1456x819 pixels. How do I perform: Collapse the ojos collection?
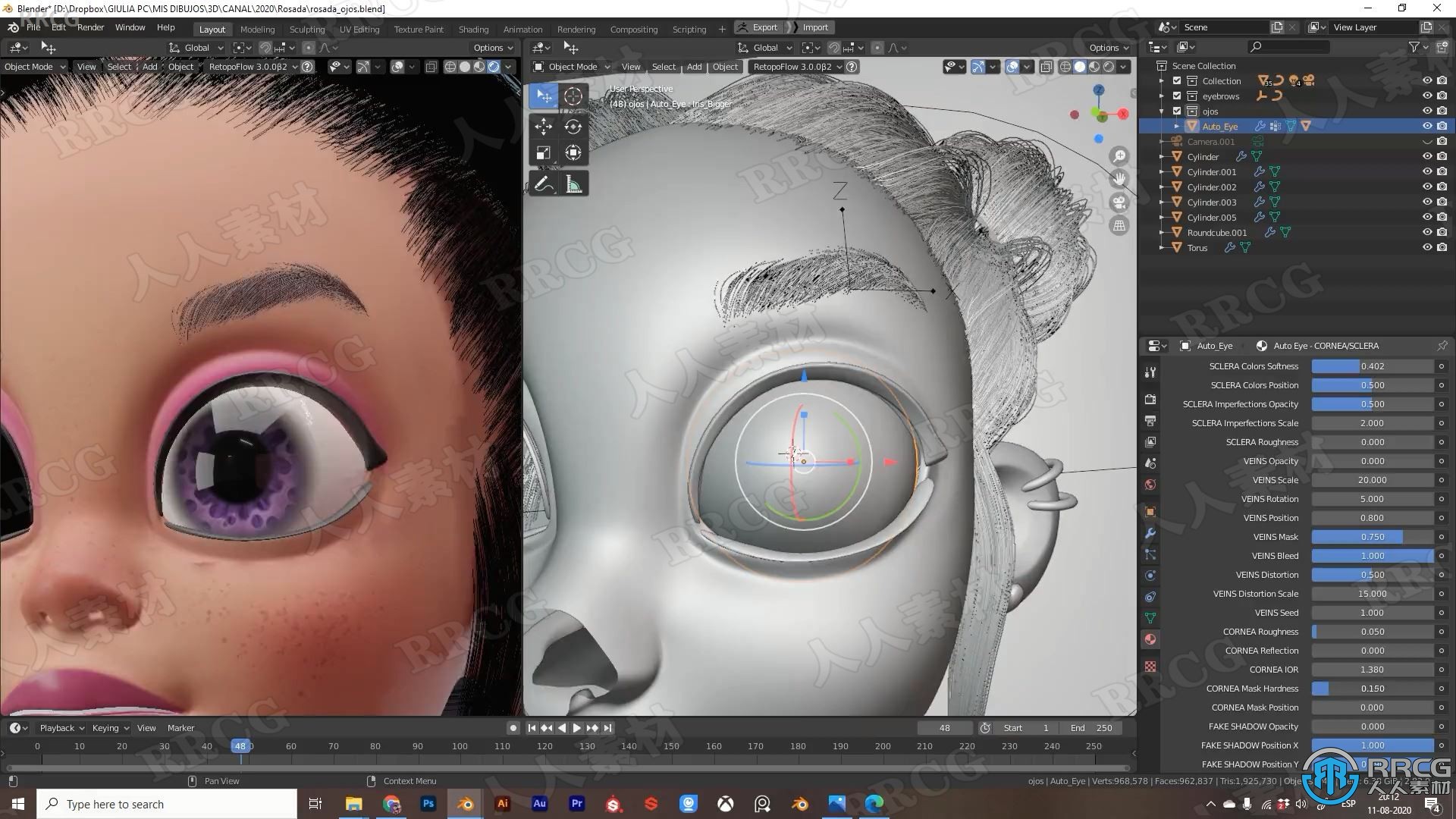click(1161, 111)
